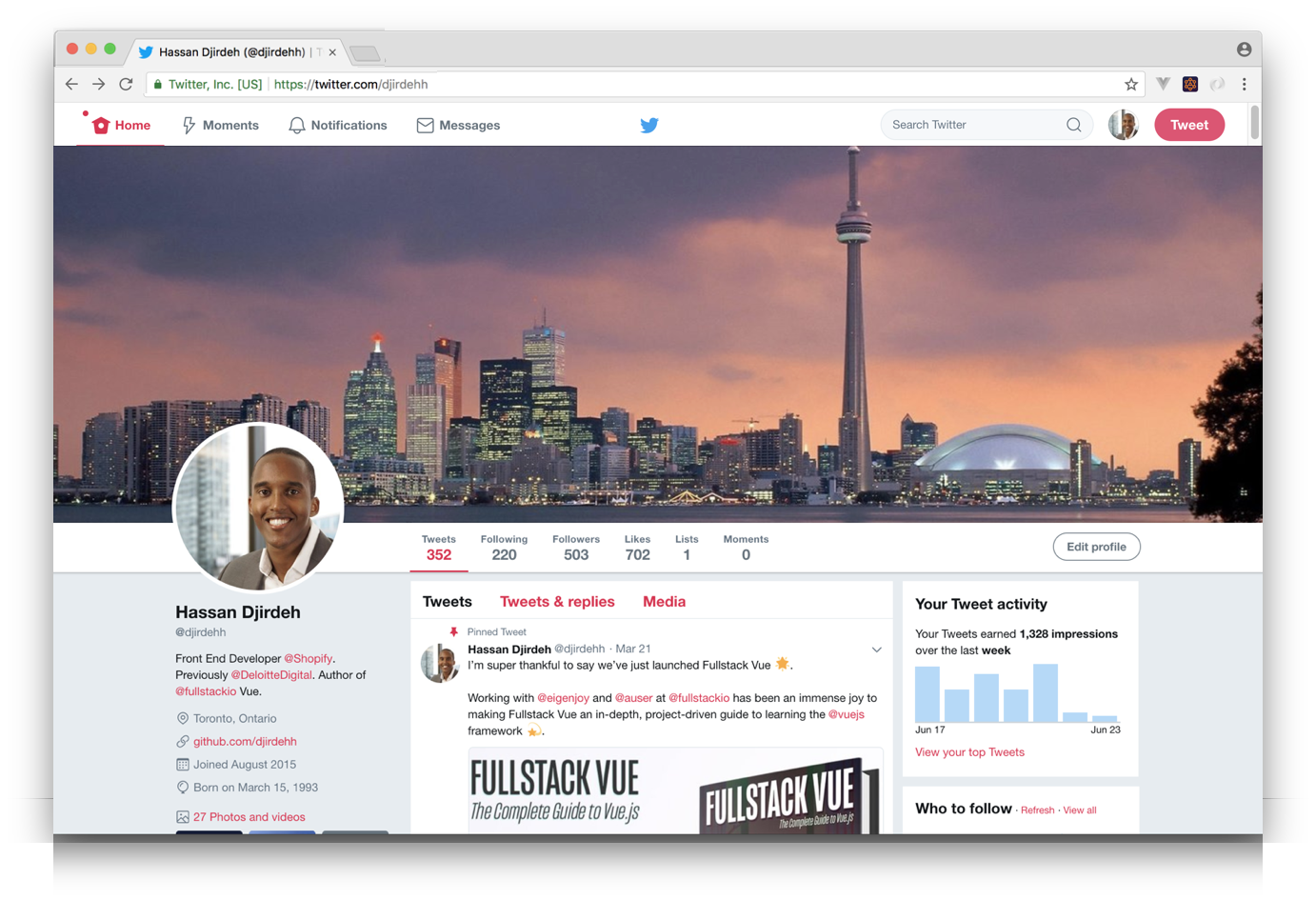Go back with the browser back arrow
Viewport: 1316px width, 900px height.
[x=71, y=84]
